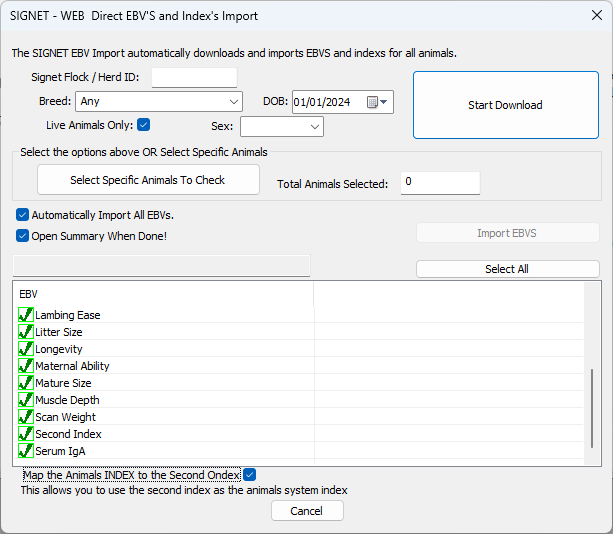Screen dimensions: 613x534
Task: Click the progress bar above EBV list
Action: (x=161, y=266)
